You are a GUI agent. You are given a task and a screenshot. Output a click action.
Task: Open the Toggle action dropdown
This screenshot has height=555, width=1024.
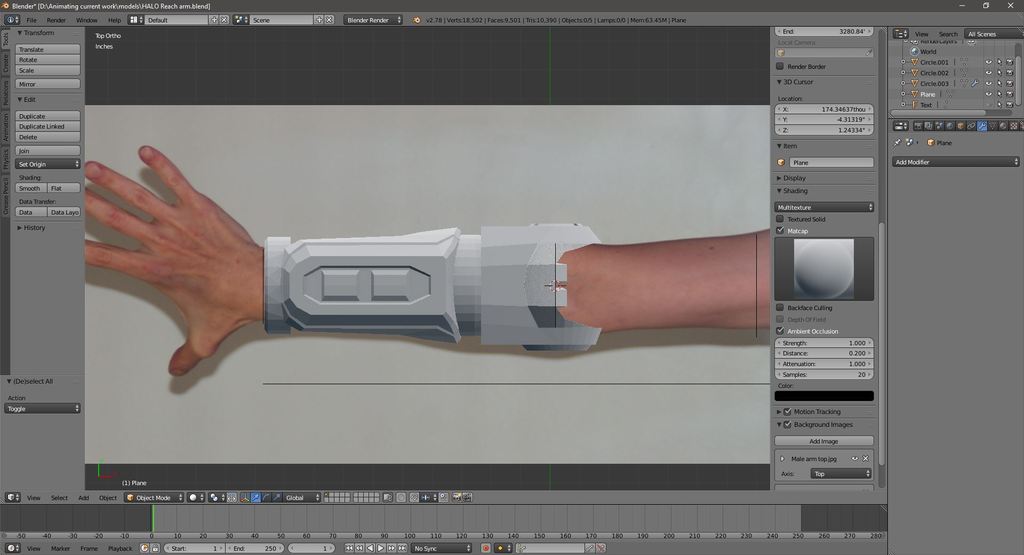pos(42,409)
